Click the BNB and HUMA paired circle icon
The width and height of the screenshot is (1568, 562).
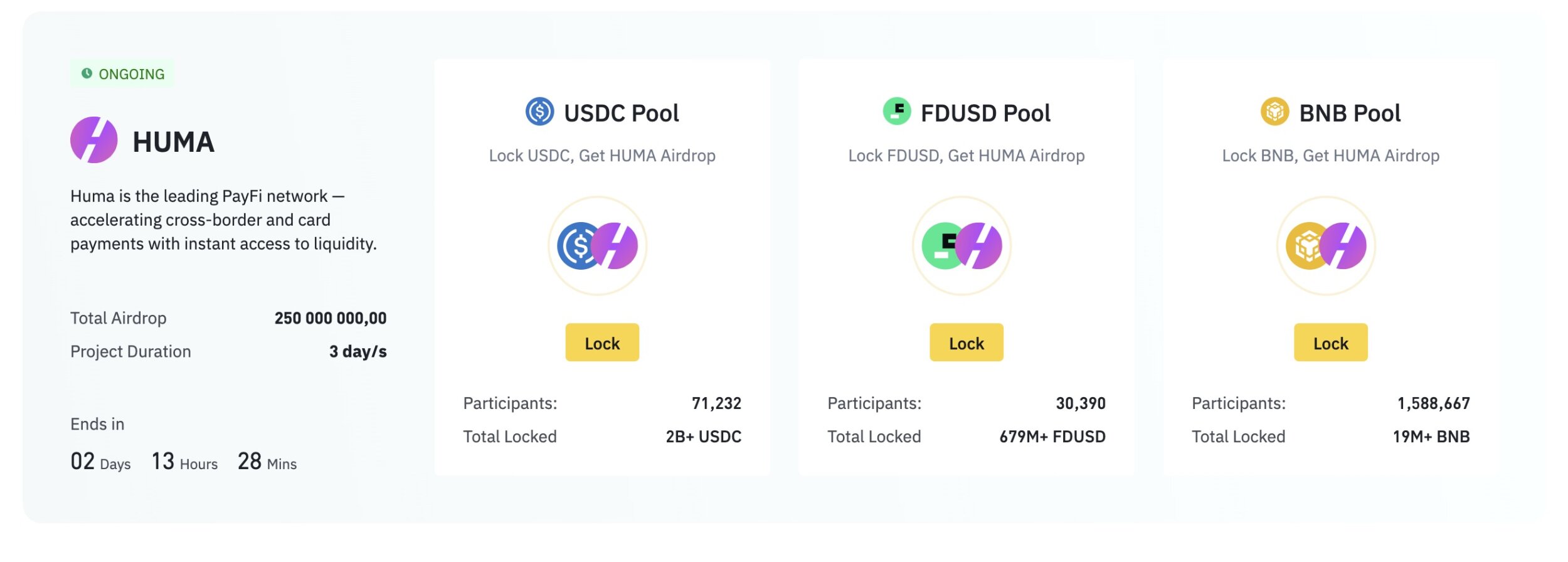click(1326, 246)
